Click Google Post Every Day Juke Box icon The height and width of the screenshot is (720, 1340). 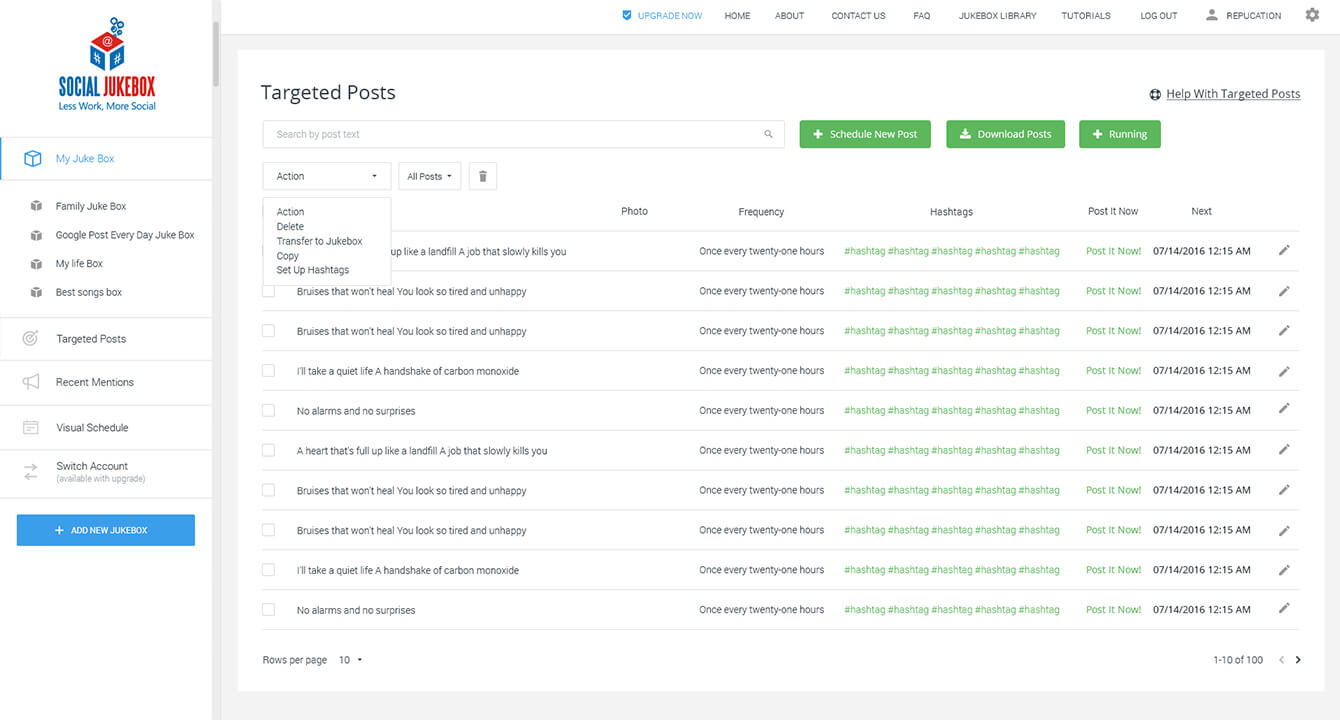coord(36,235)
